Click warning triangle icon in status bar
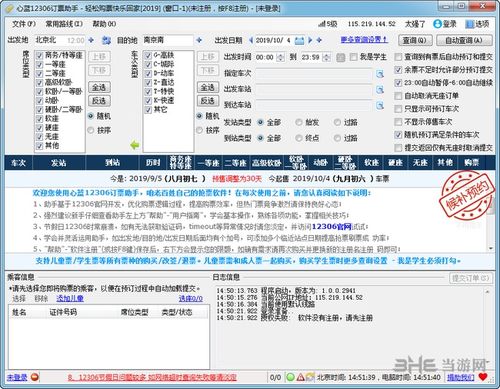The width and height of the screenshot is (500, 389). click(x=300, y=377)
